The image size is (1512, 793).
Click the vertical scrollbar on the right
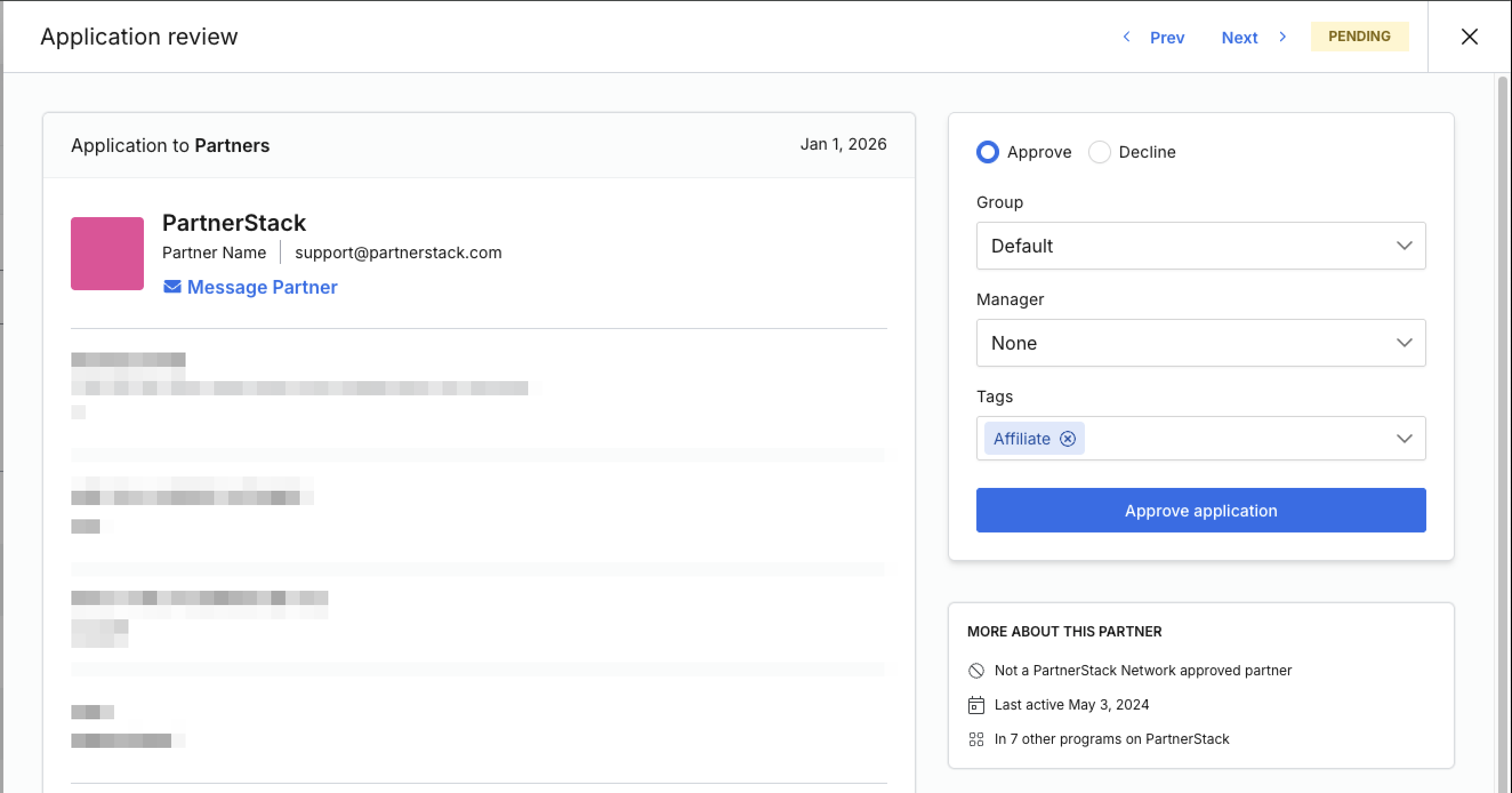[1503, 434]
